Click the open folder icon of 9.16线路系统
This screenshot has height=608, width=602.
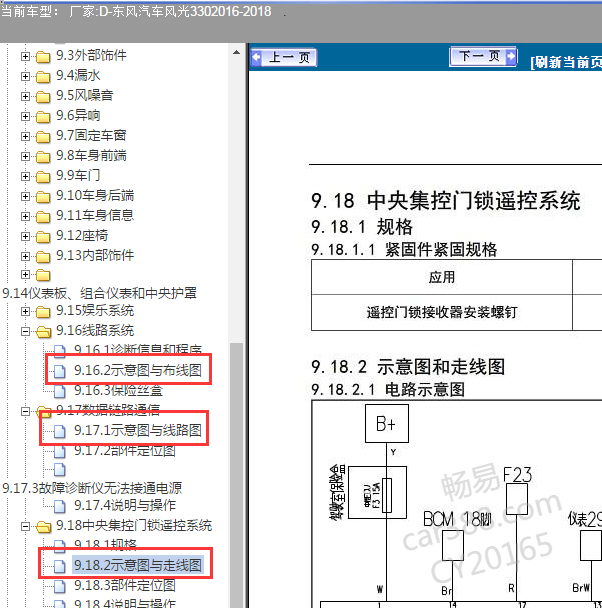(43, 332)
